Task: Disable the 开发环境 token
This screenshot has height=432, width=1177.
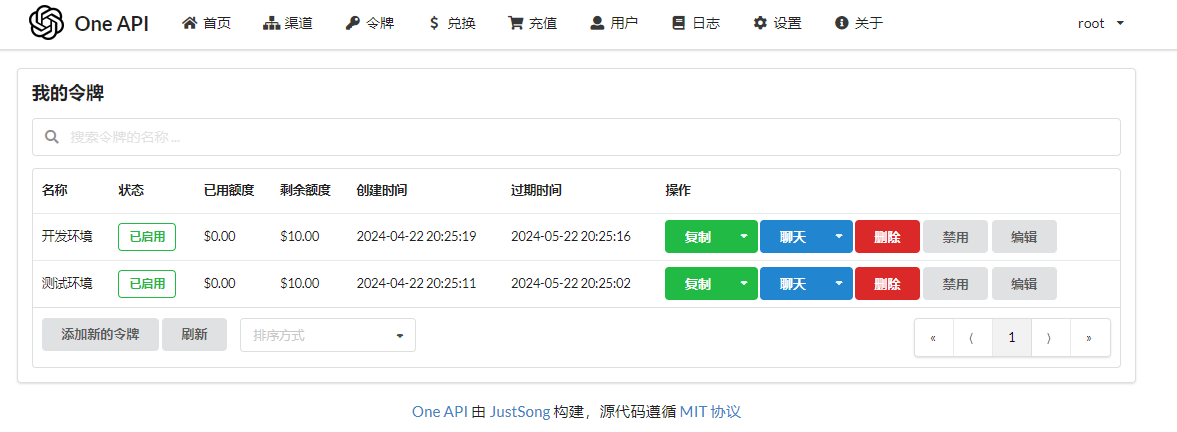Action: point(955,237)
